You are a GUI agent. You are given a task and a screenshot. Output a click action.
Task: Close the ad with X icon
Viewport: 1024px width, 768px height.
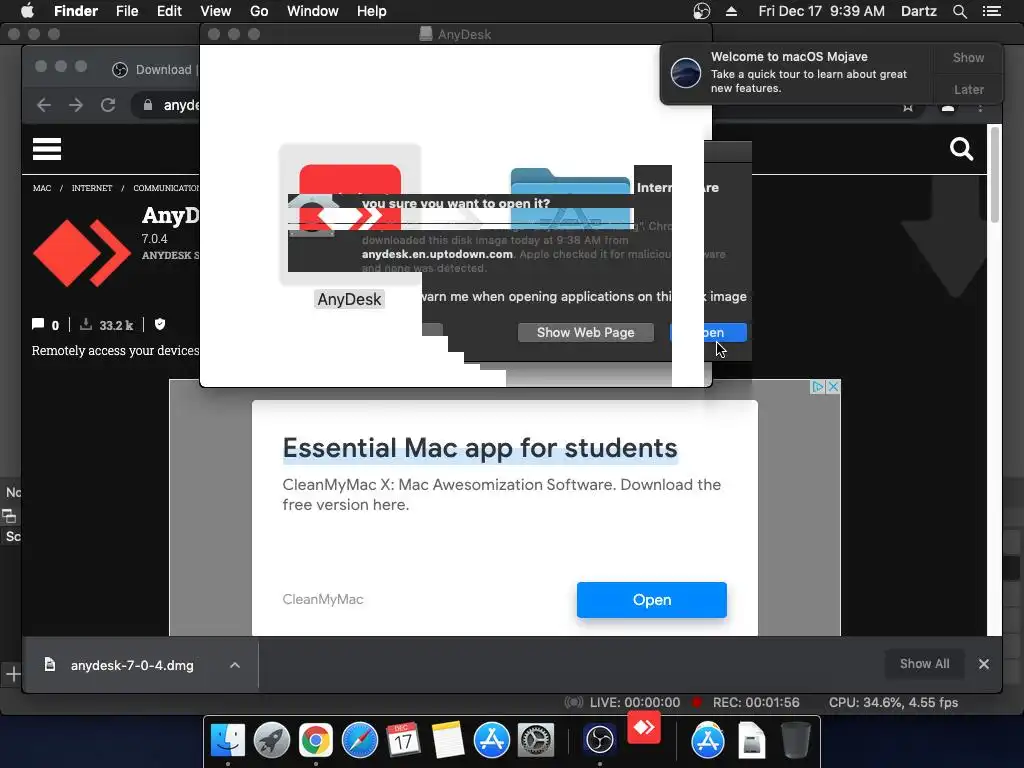click(833, 387)
